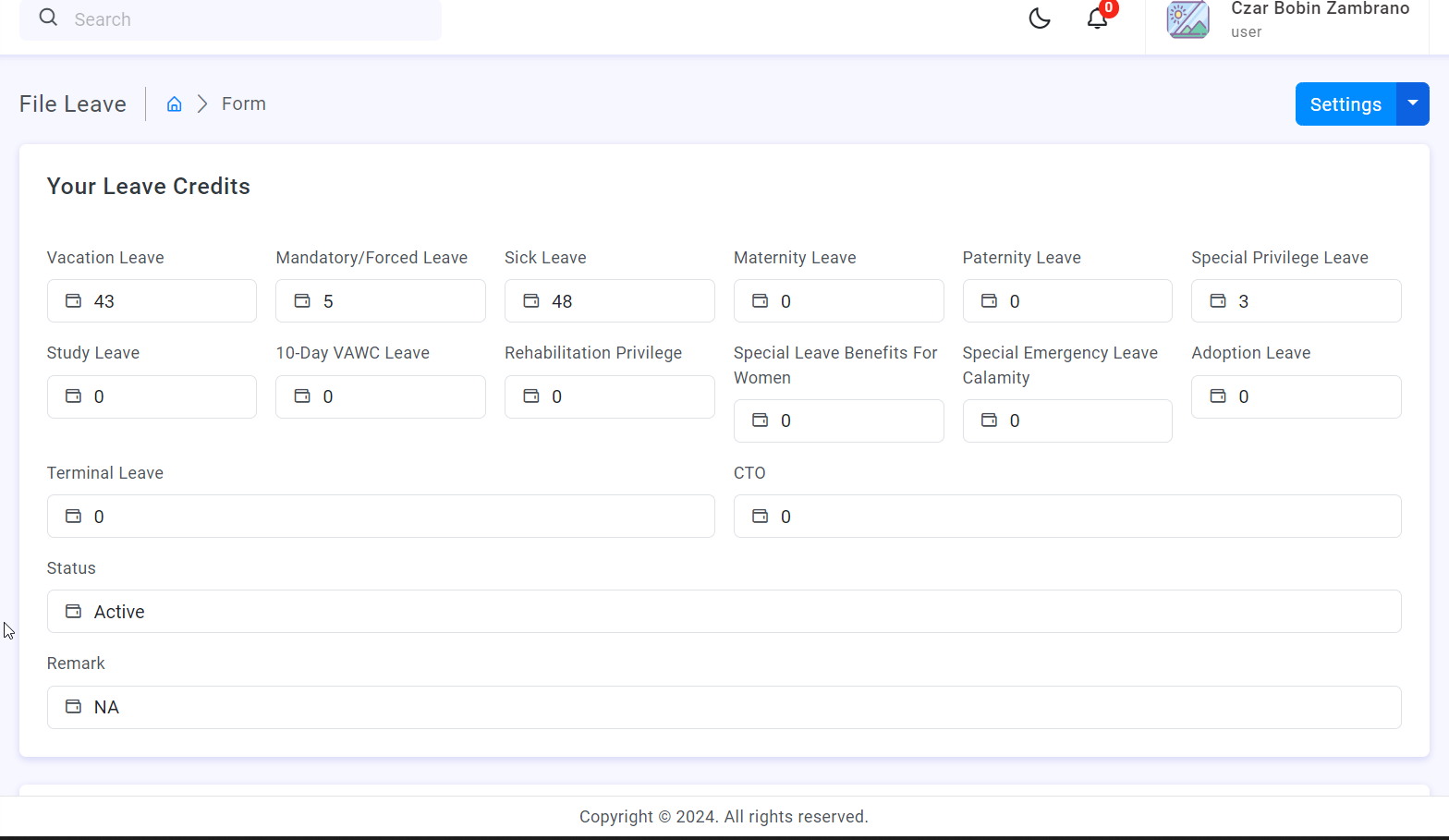Click the wallet icon in Mandatory/Forced Leave

302,300
